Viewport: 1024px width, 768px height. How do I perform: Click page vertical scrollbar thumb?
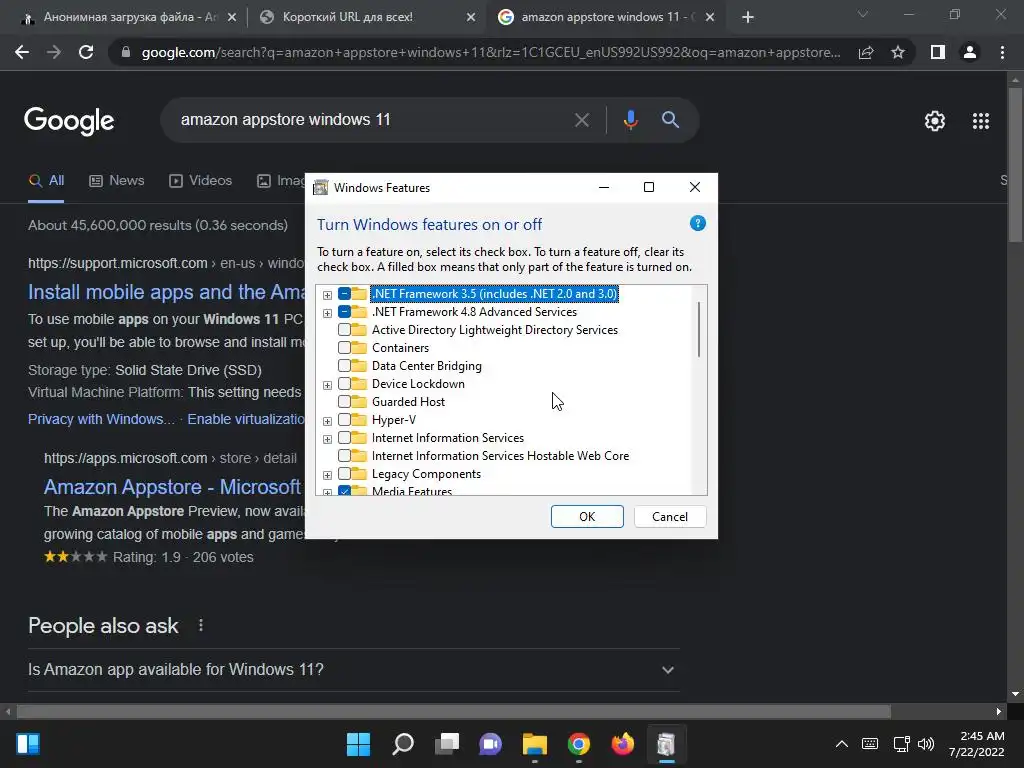[x=1015, y=165]
